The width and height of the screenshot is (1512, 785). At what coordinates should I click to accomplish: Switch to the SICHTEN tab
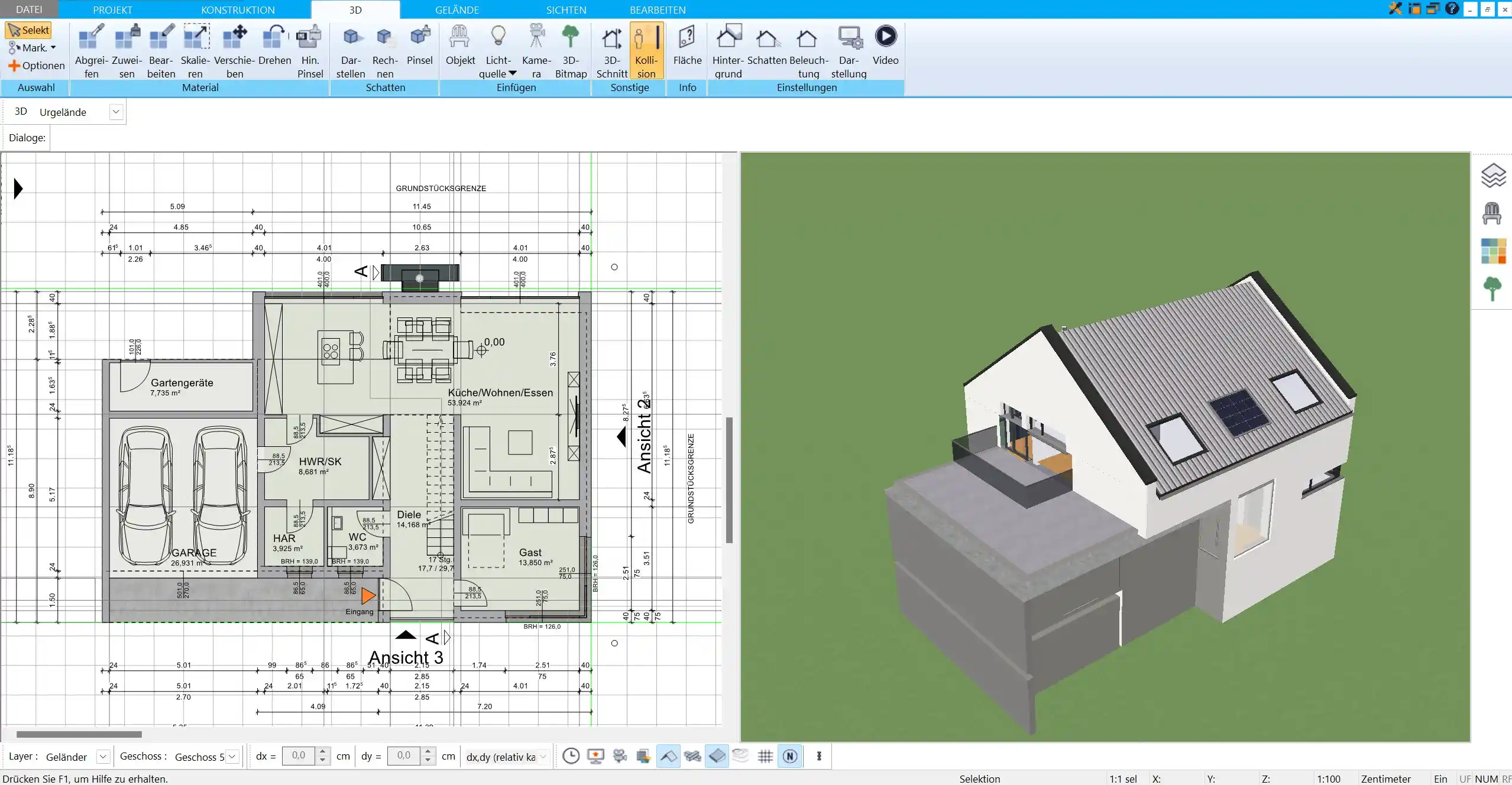tap(566, 9)
